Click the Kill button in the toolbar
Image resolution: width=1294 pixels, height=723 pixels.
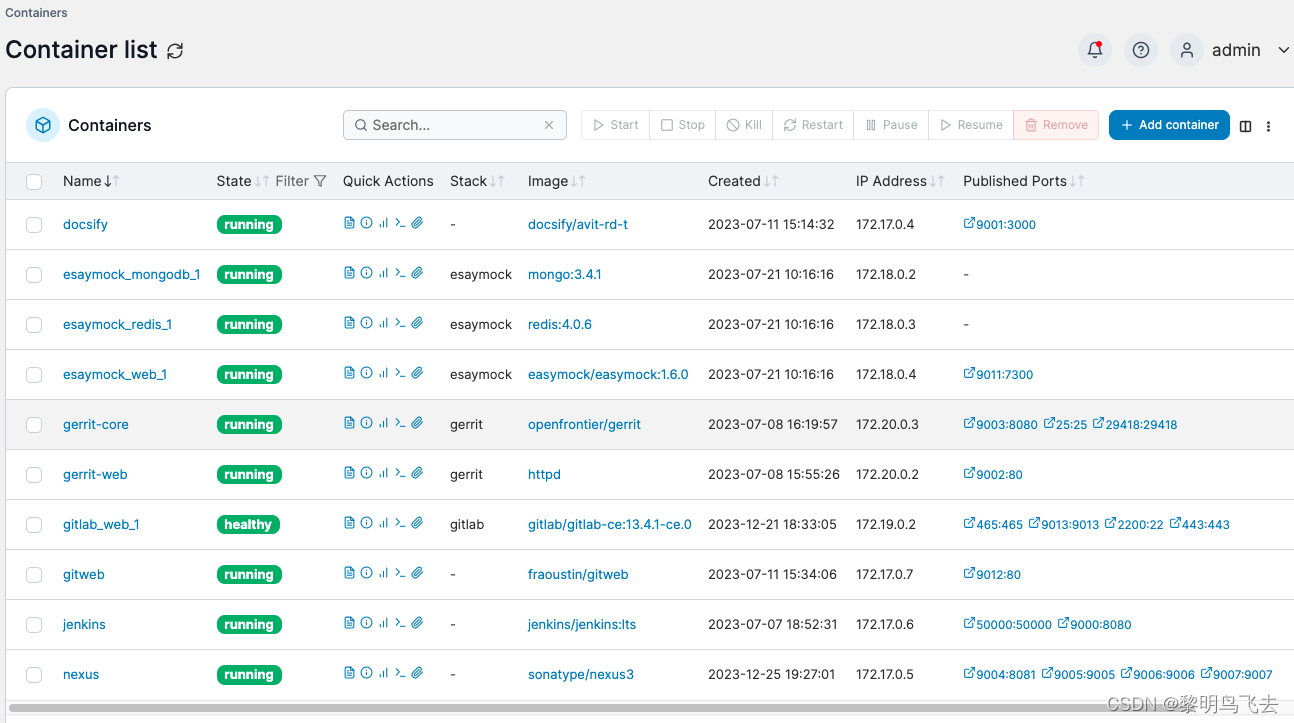pyautogui.click(x=744, y=125)
